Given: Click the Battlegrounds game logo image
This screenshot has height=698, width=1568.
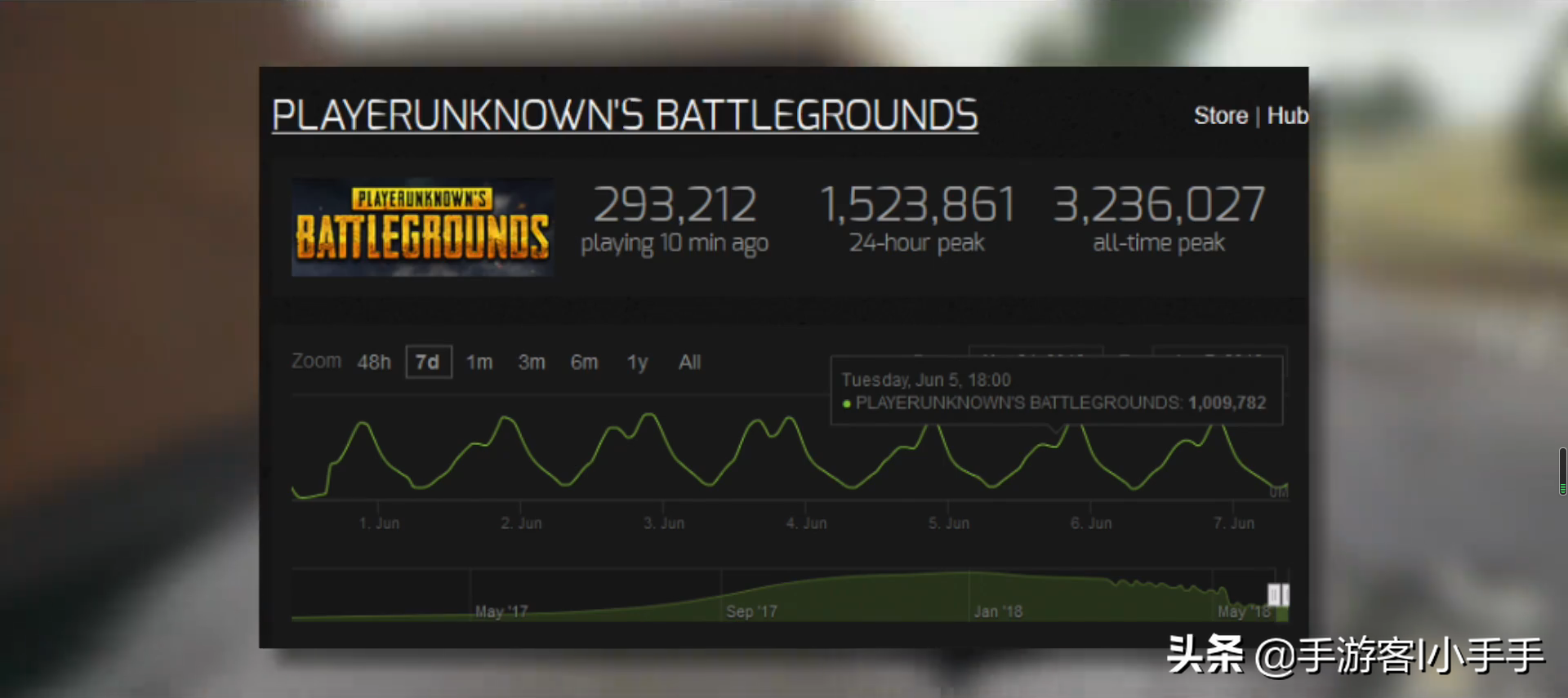Looking at the screenshot, I should pos(422,227).
